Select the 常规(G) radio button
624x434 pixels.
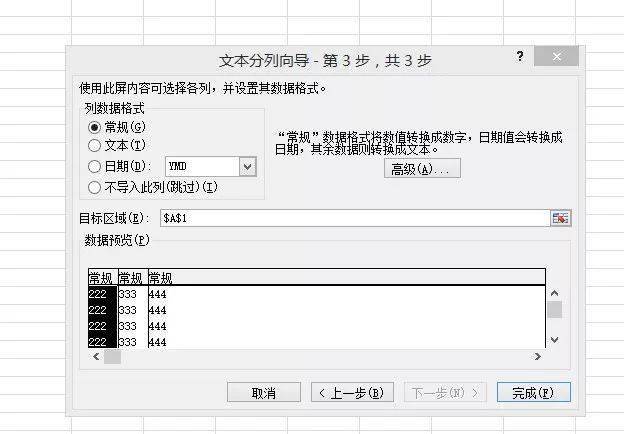(95, 127)
